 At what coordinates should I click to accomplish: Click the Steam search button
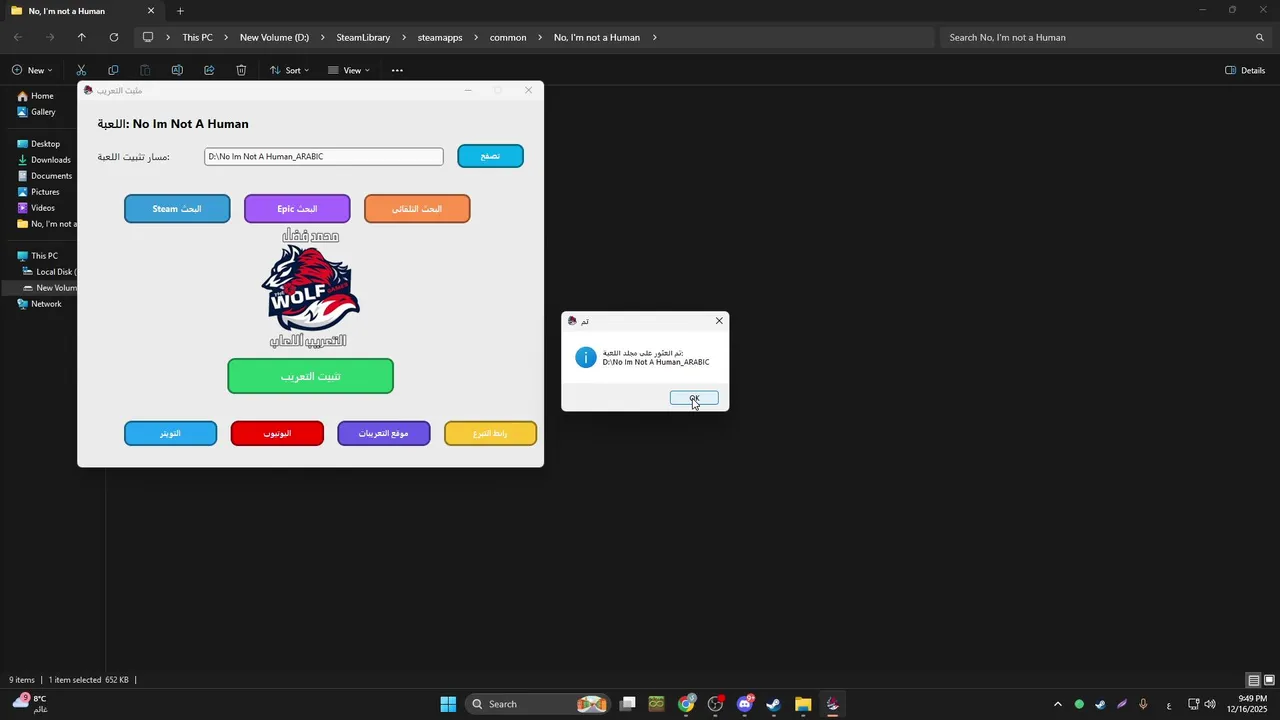pos(177,209)
